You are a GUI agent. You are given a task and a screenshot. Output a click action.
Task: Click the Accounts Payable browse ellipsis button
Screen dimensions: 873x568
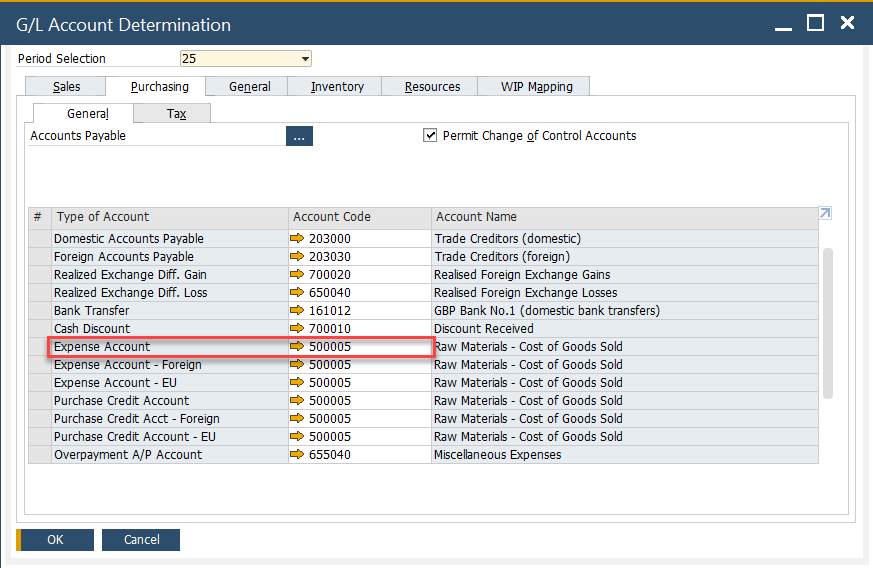point(299,136)
